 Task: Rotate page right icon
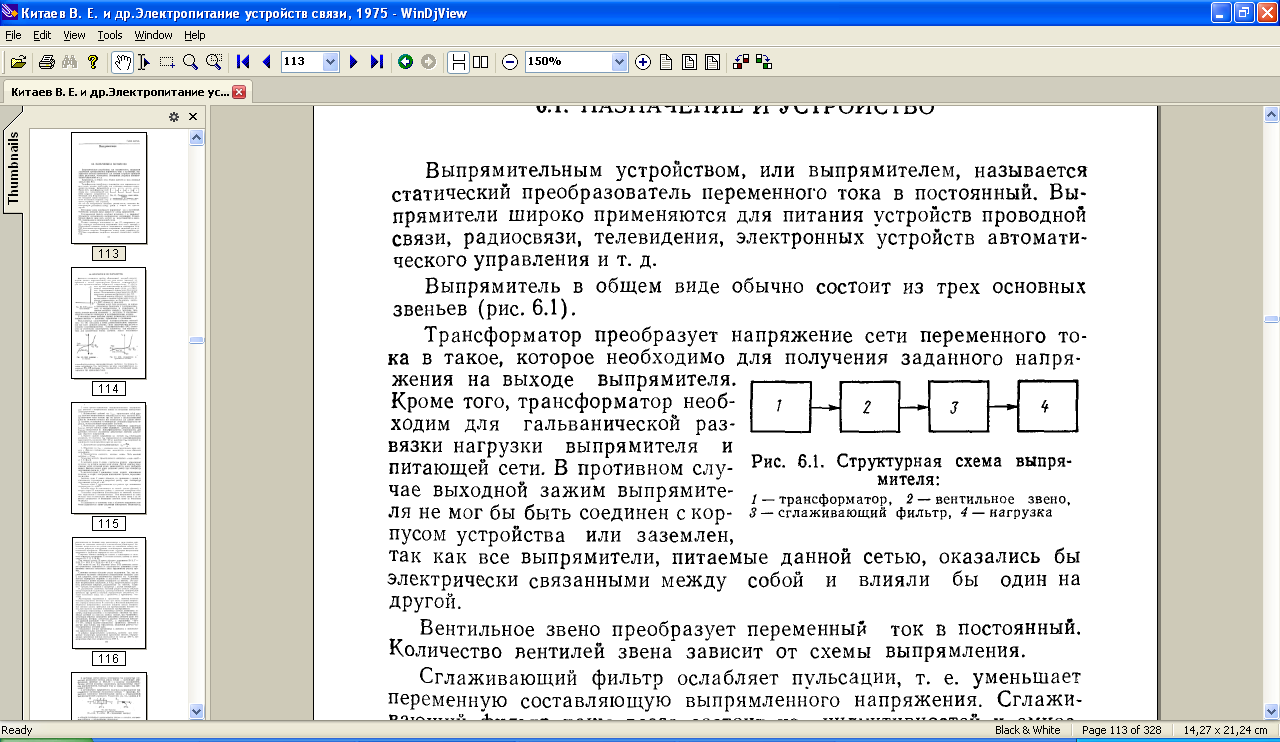[764, 62]
